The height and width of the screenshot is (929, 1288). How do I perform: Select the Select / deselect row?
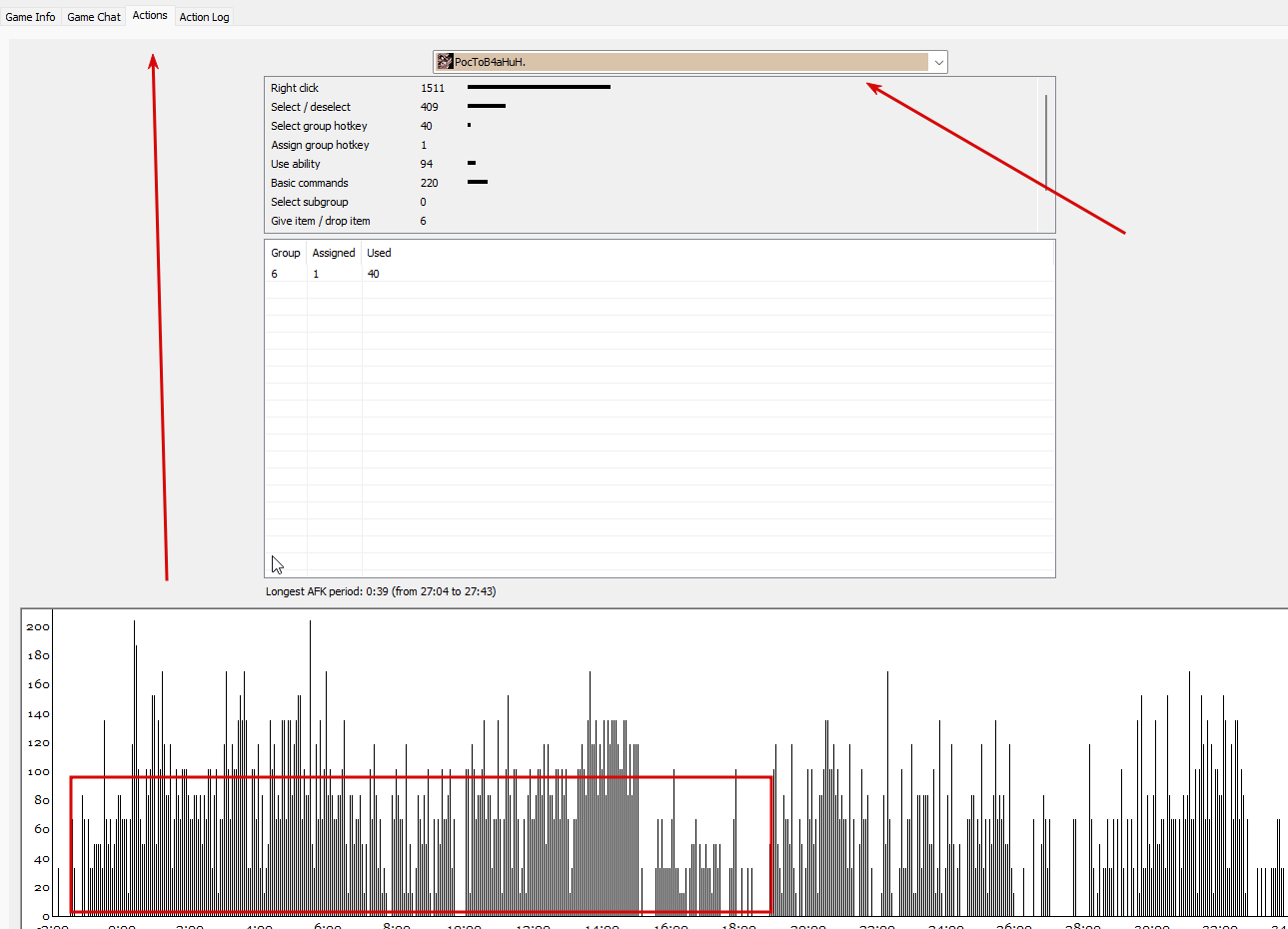tap(651, 107)
